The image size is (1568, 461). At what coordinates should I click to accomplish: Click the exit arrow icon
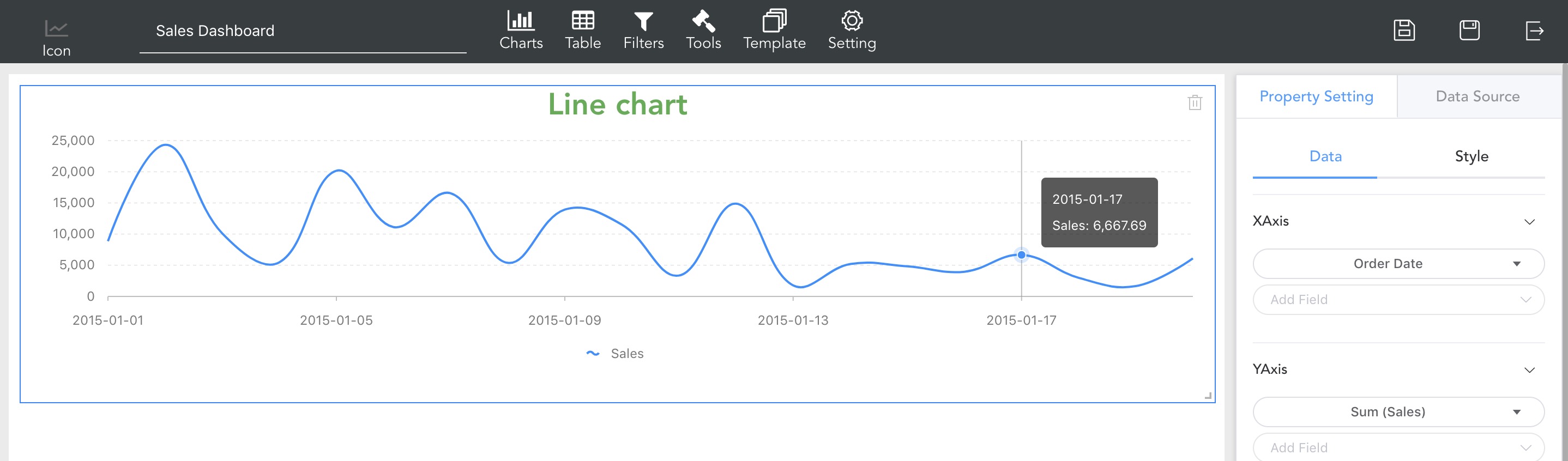point(1534,31)
